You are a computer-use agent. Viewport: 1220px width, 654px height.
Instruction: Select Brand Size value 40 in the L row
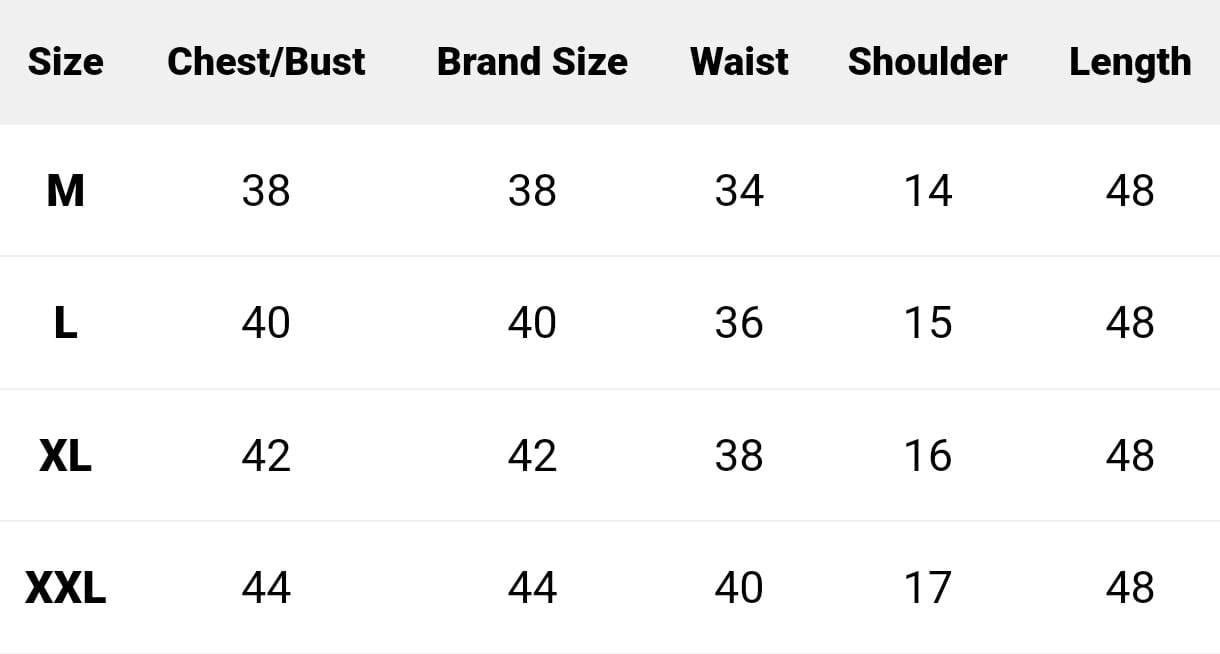532,323
